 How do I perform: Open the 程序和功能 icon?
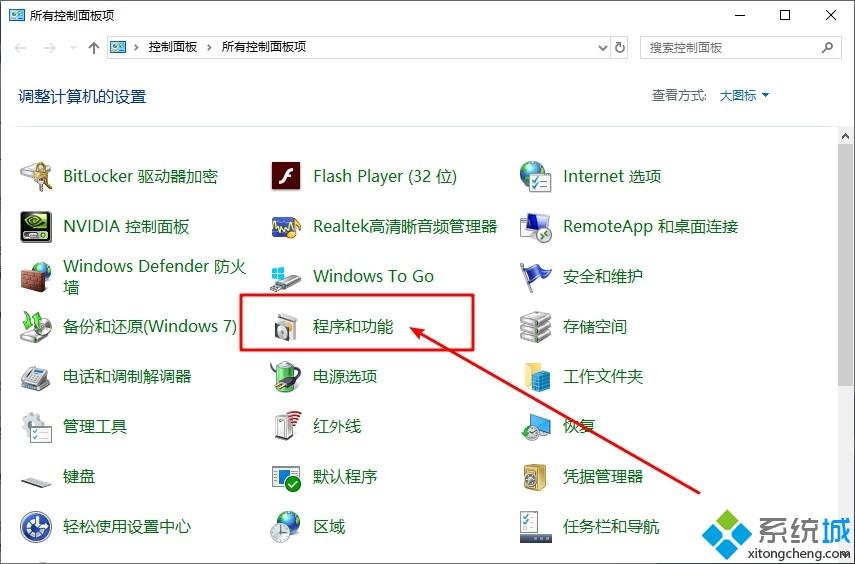click(x=286, y=327)
